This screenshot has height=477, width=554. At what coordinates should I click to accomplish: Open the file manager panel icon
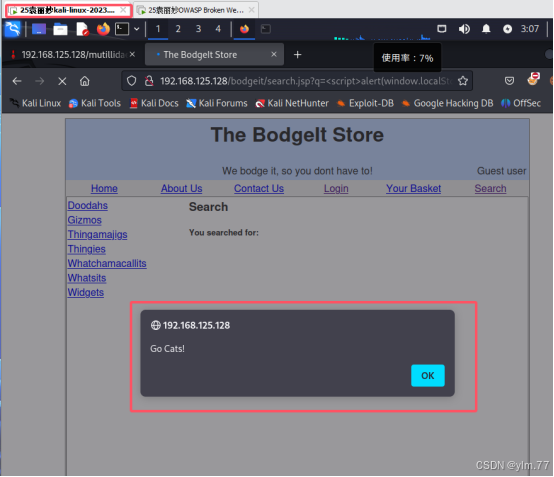coord(60,29)
